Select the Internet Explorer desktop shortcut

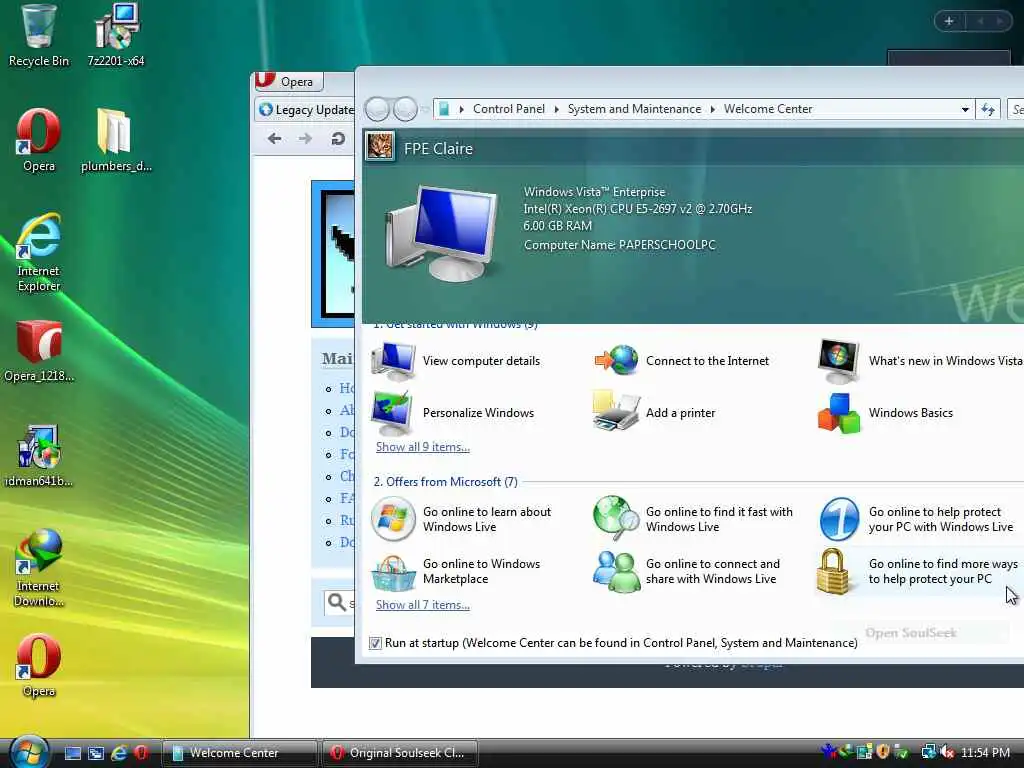point(39,252)
